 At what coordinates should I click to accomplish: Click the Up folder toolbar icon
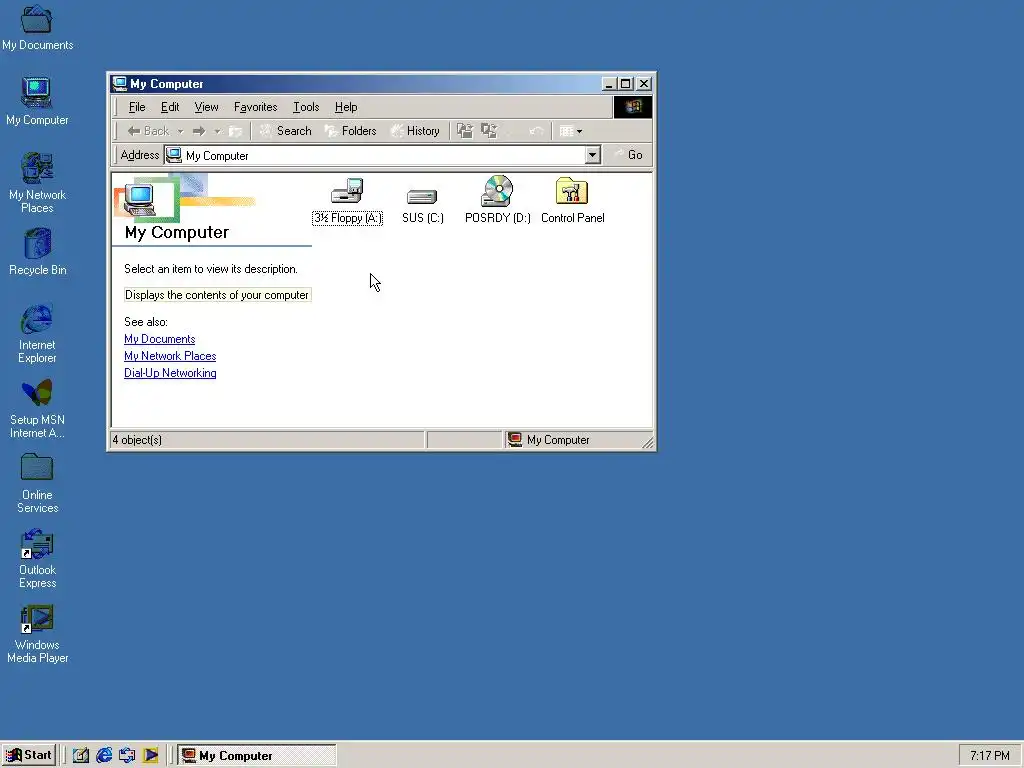point(235,131)
